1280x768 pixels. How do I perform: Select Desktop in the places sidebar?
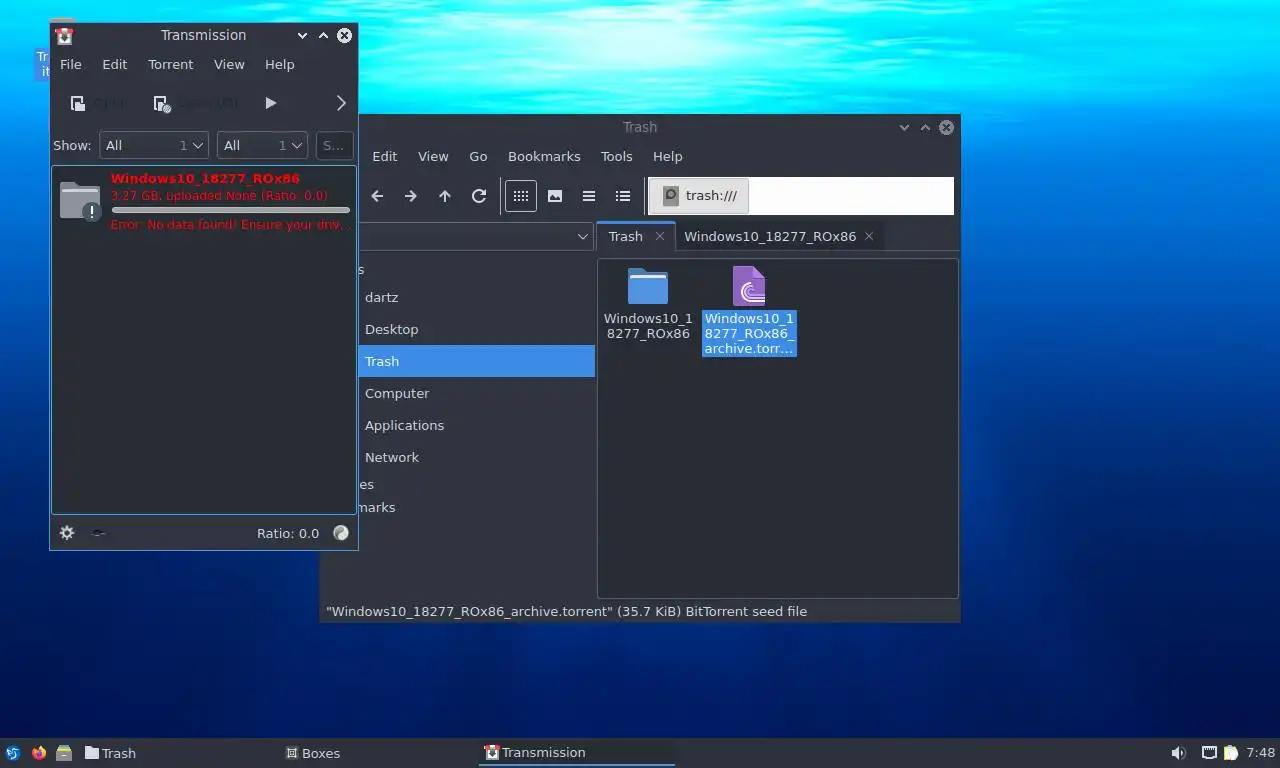[x=477, y=329]
